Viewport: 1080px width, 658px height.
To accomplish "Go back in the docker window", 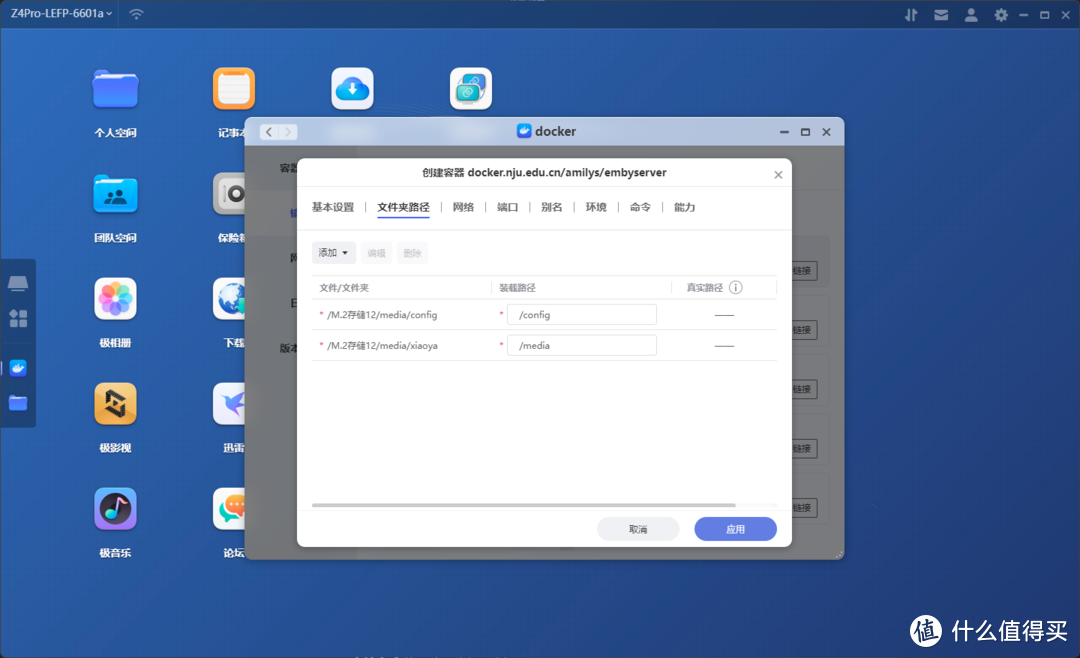I will [269, 132].
